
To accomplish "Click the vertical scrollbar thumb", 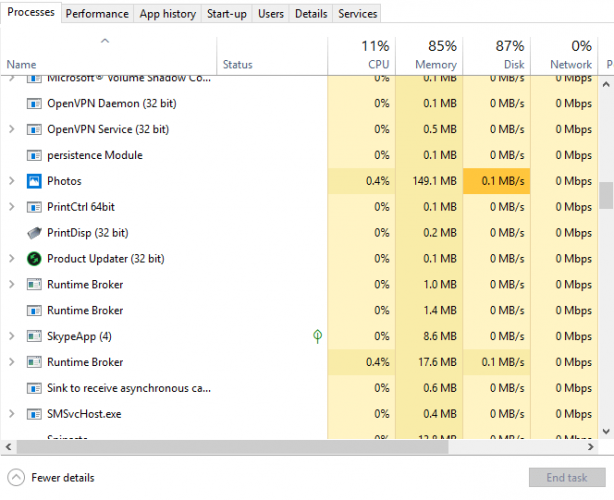I will (x=606, y=194).
